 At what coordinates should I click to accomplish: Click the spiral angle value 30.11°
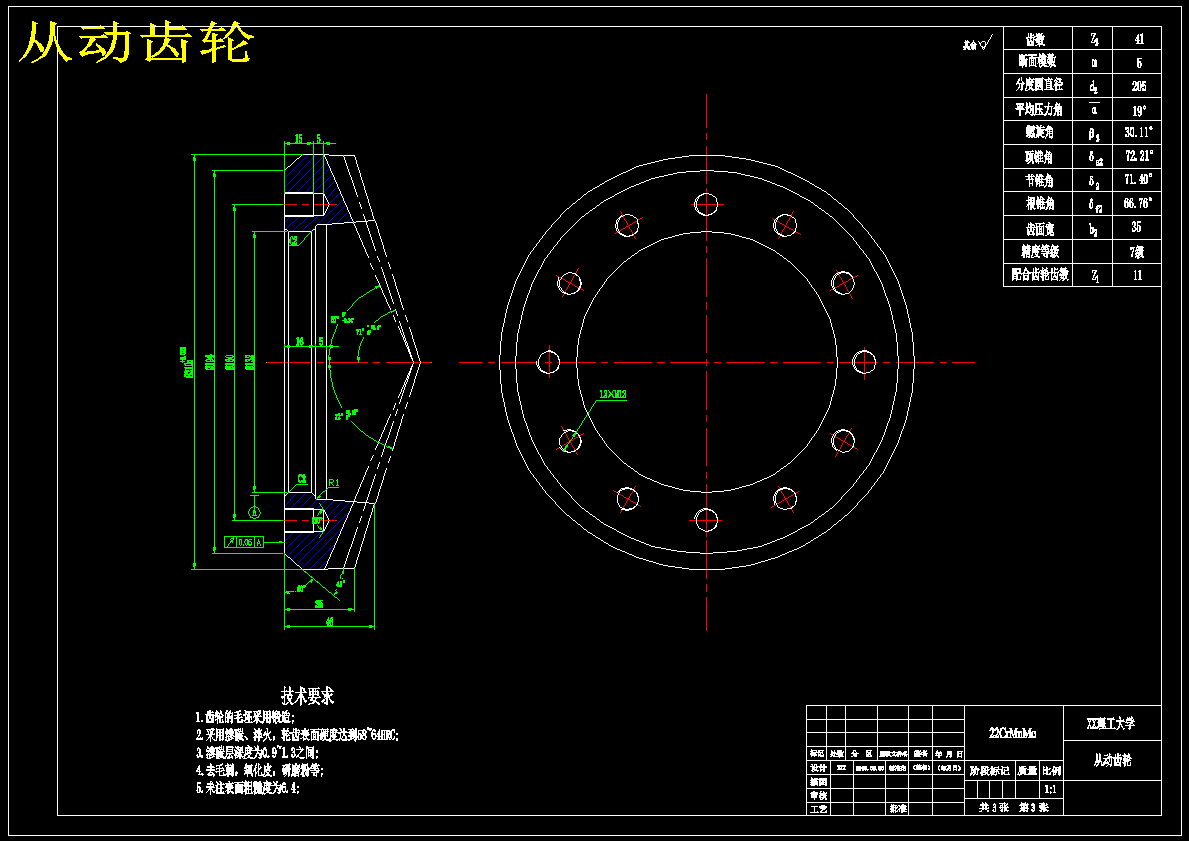point(1138,132)
